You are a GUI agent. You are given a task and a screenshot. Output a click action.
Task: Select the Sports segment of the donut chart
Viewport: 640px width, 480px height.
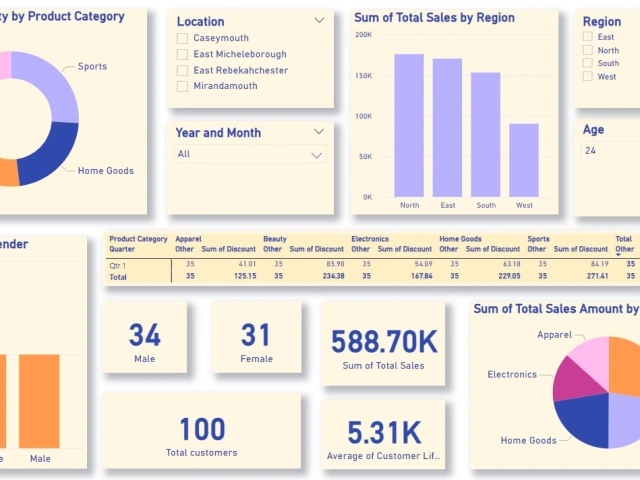click(x=58, y=82)
